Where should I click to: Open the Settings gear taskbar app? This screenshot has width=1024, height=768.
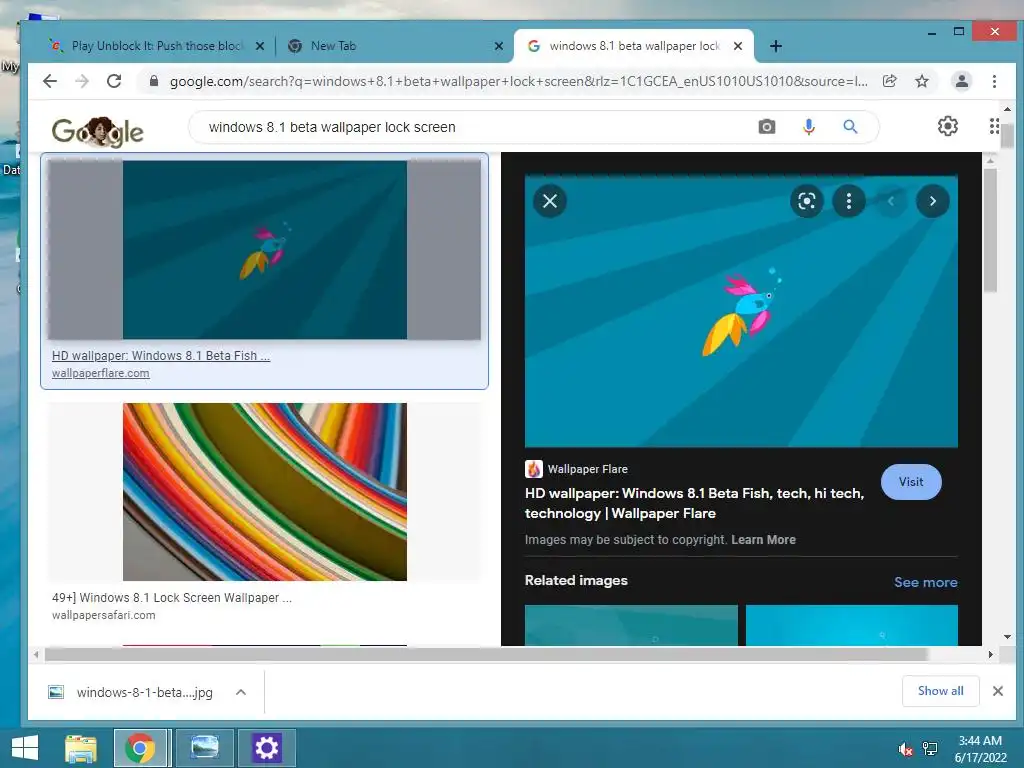(266, 748)
